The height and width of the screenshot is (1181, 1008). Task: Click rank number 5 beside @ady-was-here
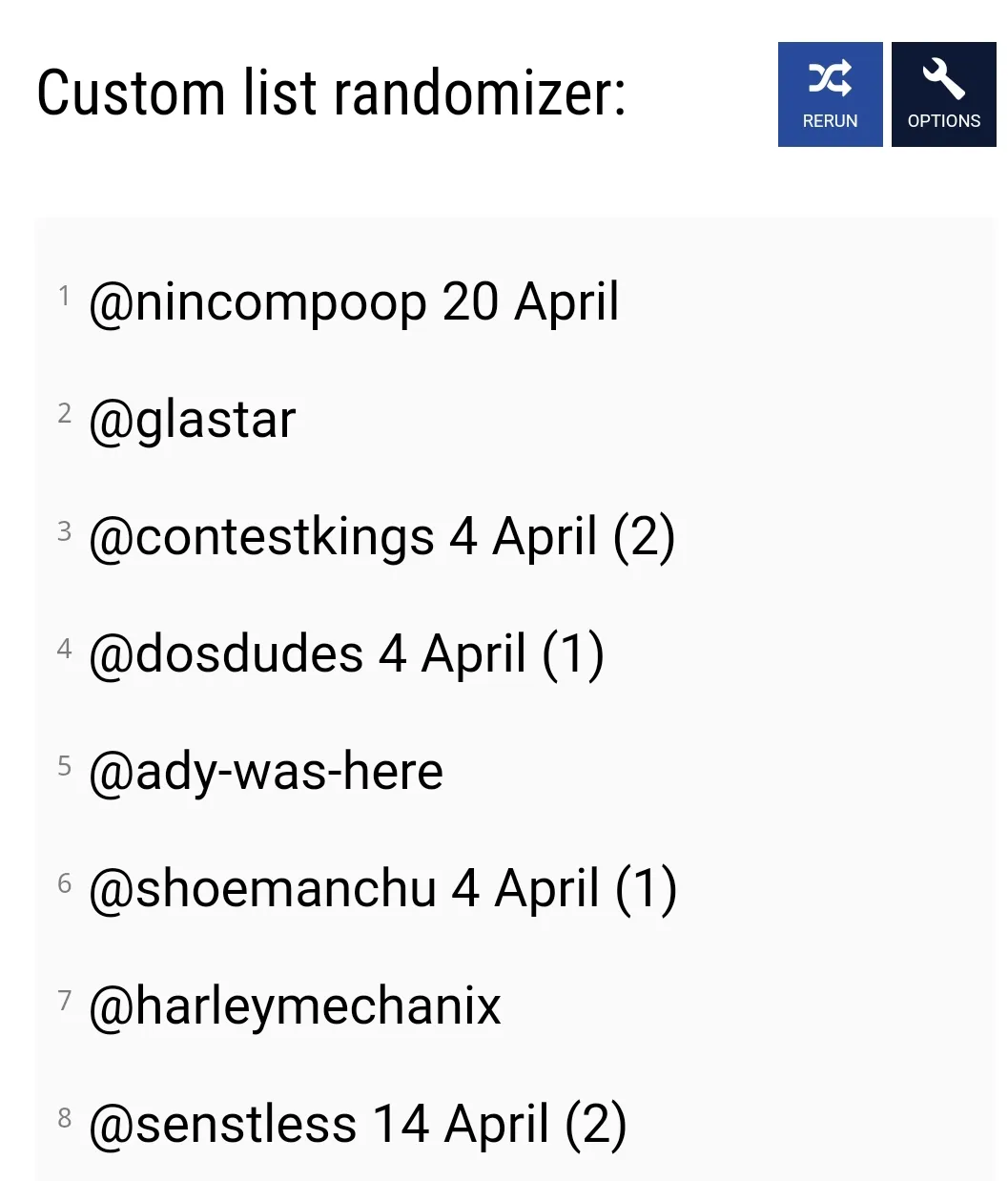tap(64, 765)
